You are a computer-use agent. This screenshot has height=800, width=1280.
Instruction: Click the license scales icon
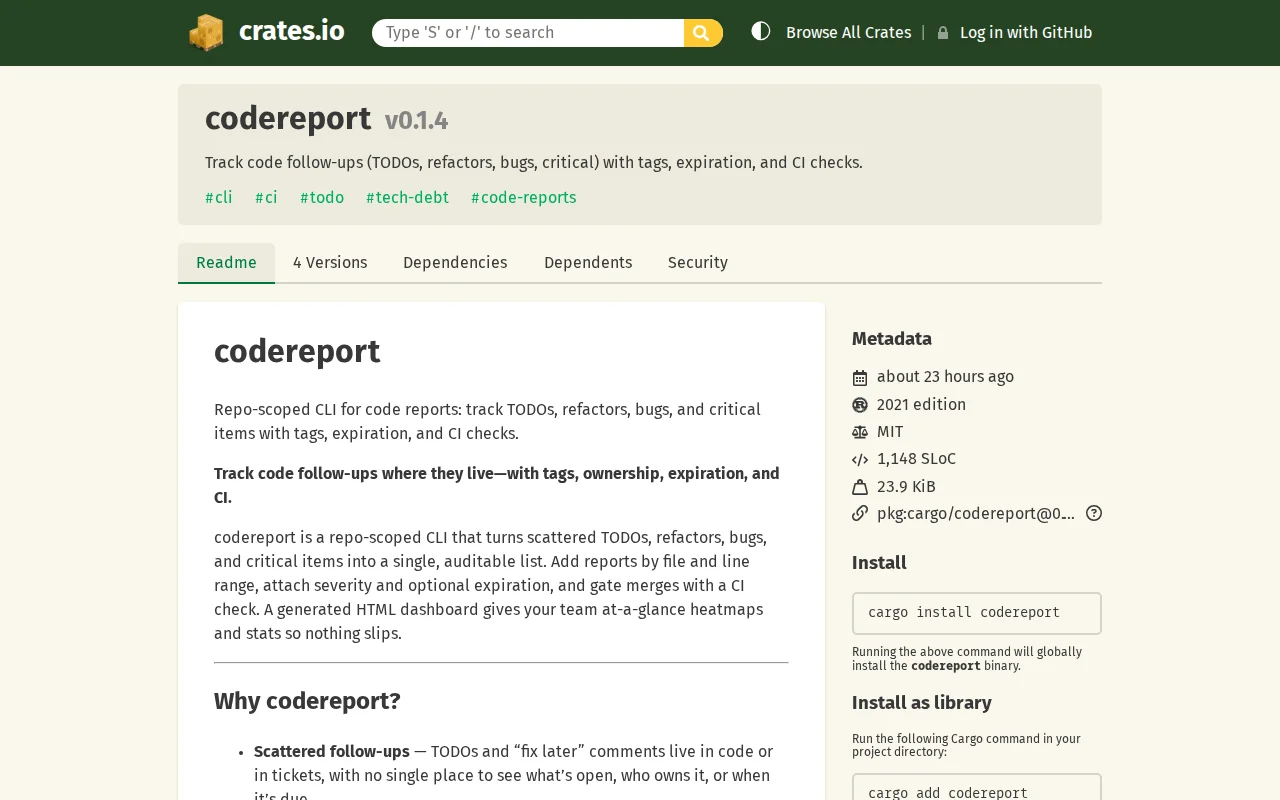[x=860, y=432]
